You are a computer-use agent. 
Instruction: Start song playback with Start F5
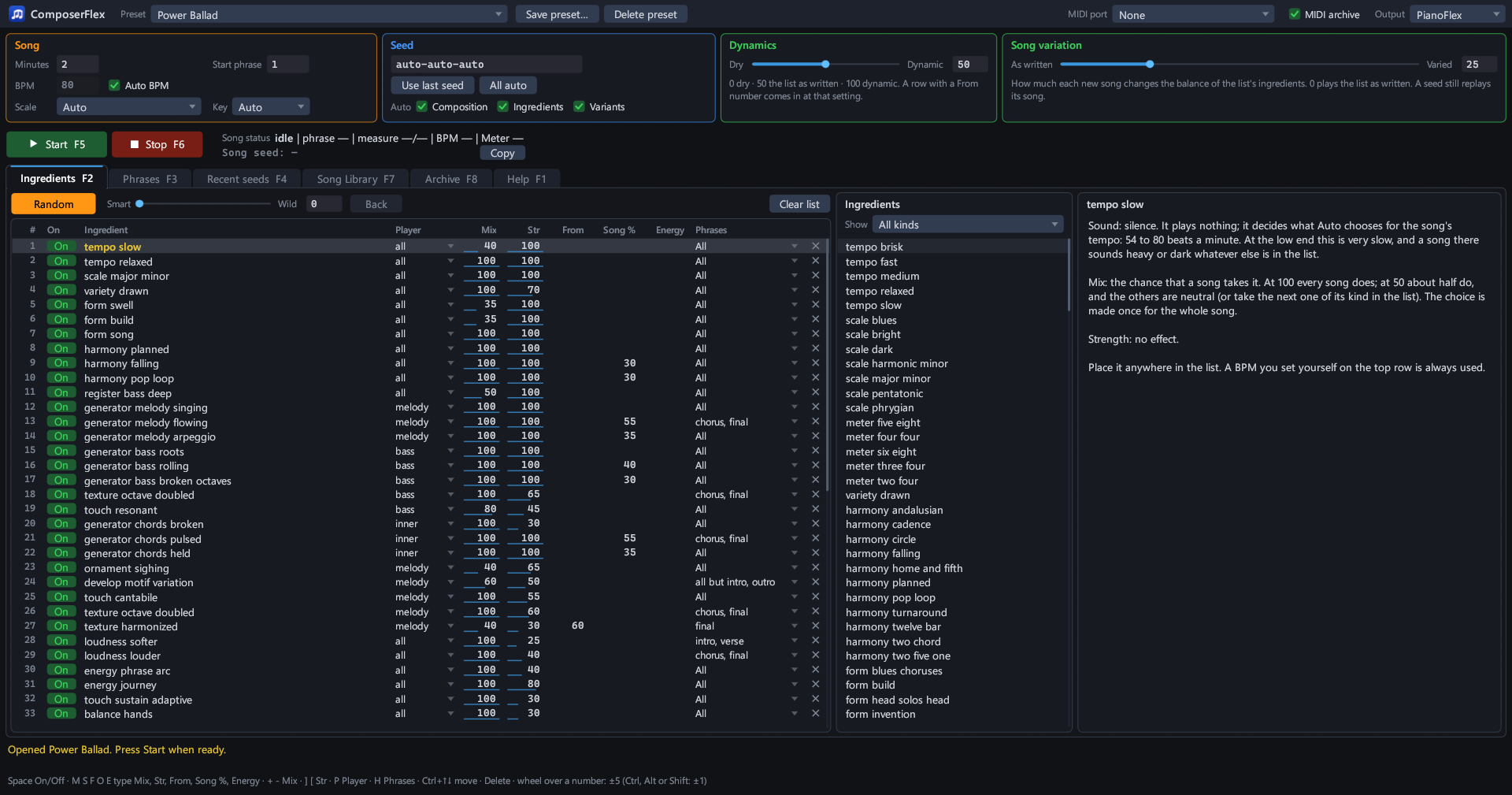[57, 144]
